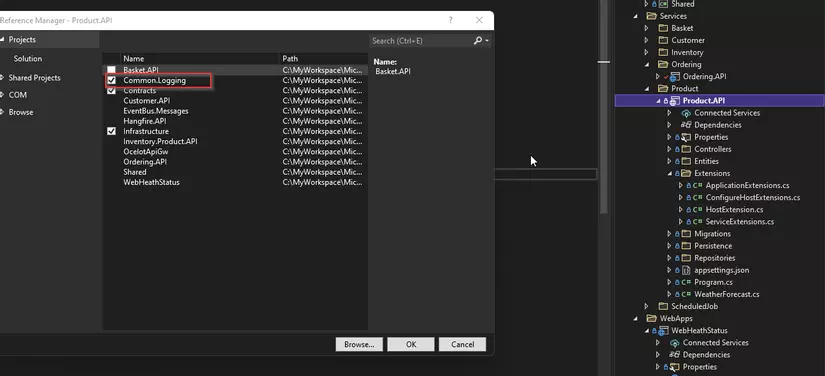
Task: Click the Ordering.API project icon in Solution Explorer
Action: [675, 77]
